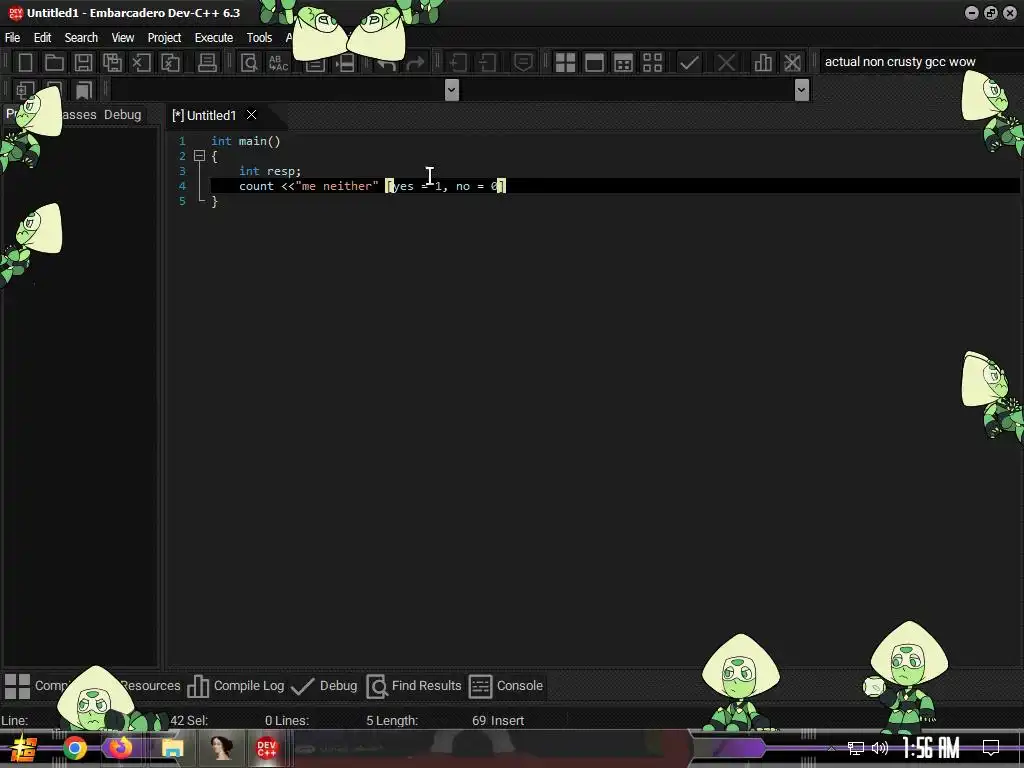The height and width of the screenshot is (768, 1024).
Task: Expand the first class browser dropdown arrow
Action: click(451, 89)
